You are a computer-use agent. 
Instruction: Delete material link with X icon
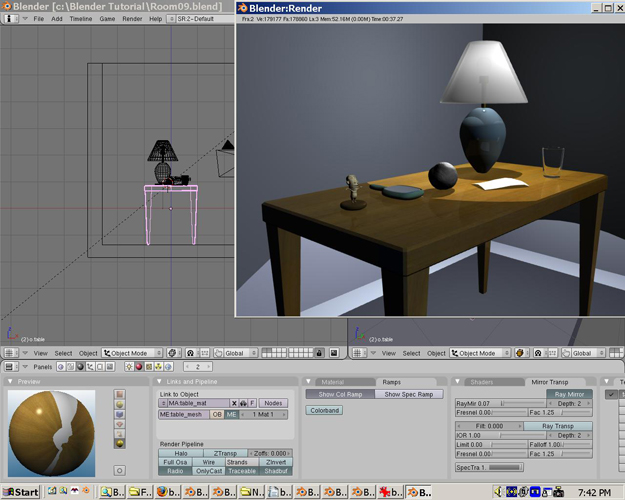tap(232, 403)
